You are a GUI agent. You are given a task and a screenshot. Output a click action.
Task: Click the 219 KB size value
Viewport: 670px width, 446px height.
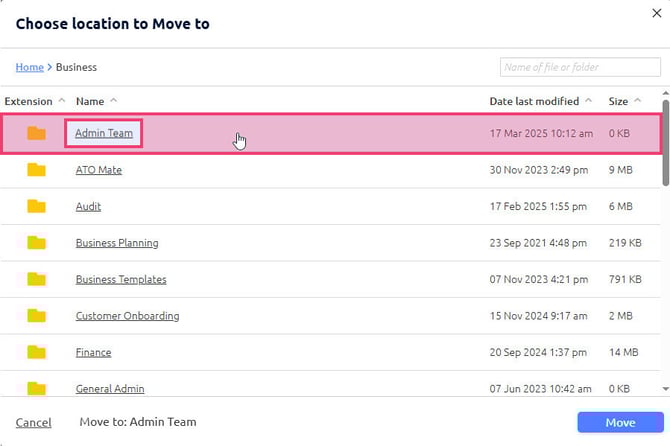click(625, 243)
